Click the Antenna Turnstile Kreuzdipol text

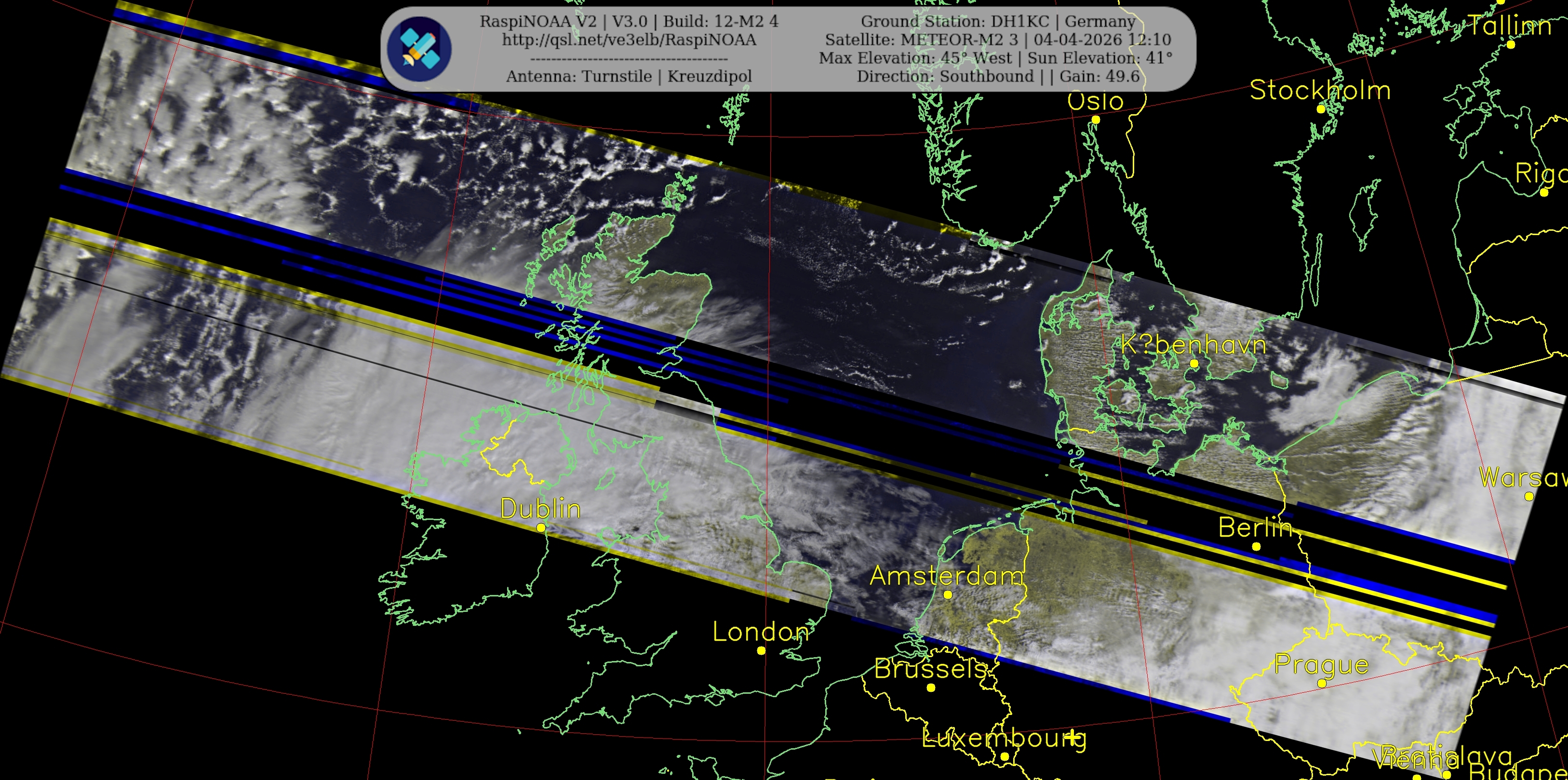pyautogui.click(x=629, y=77)
